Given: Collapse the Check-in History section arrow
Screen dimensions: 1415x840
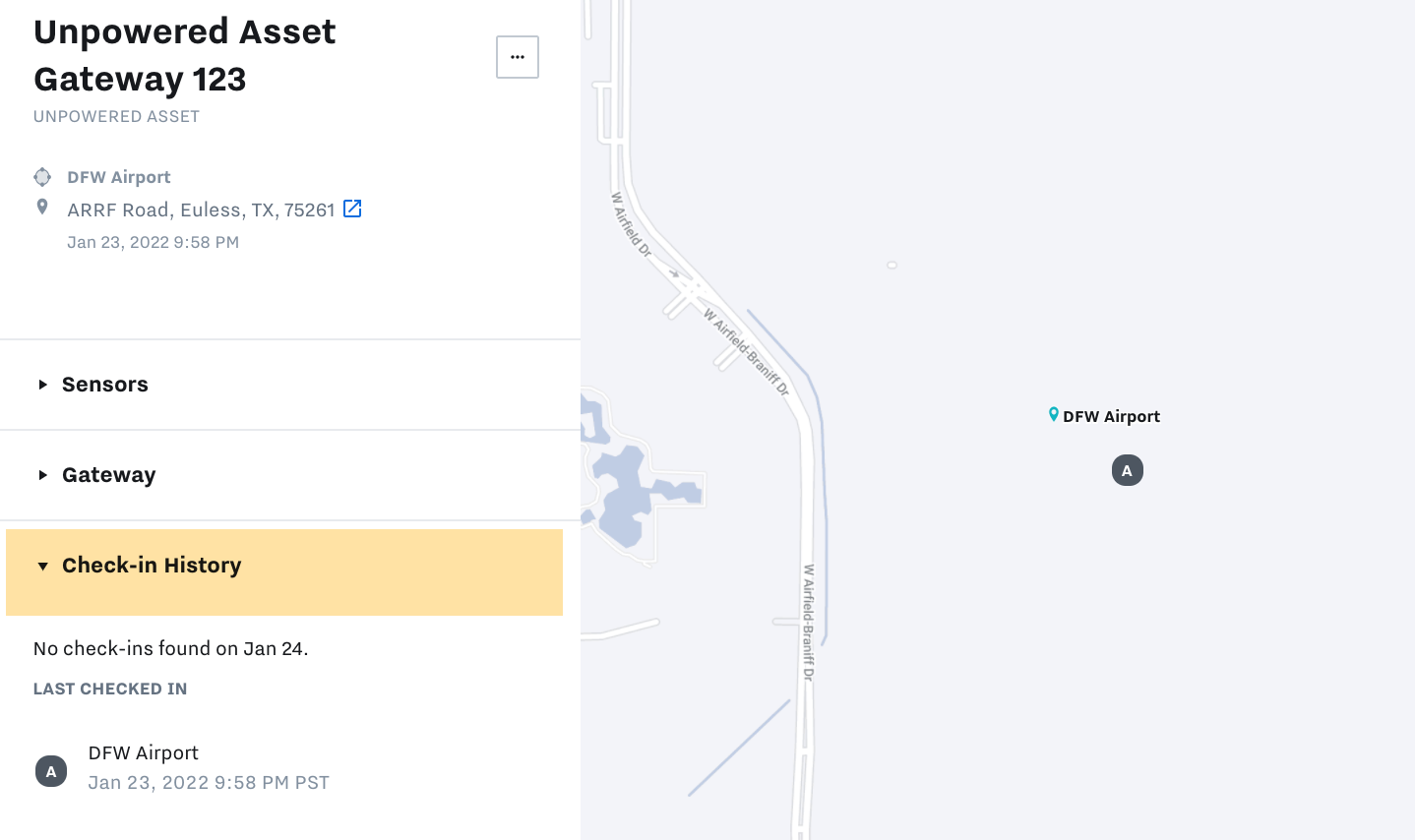Looking at the screenshot, I should (x=43, y=566).
